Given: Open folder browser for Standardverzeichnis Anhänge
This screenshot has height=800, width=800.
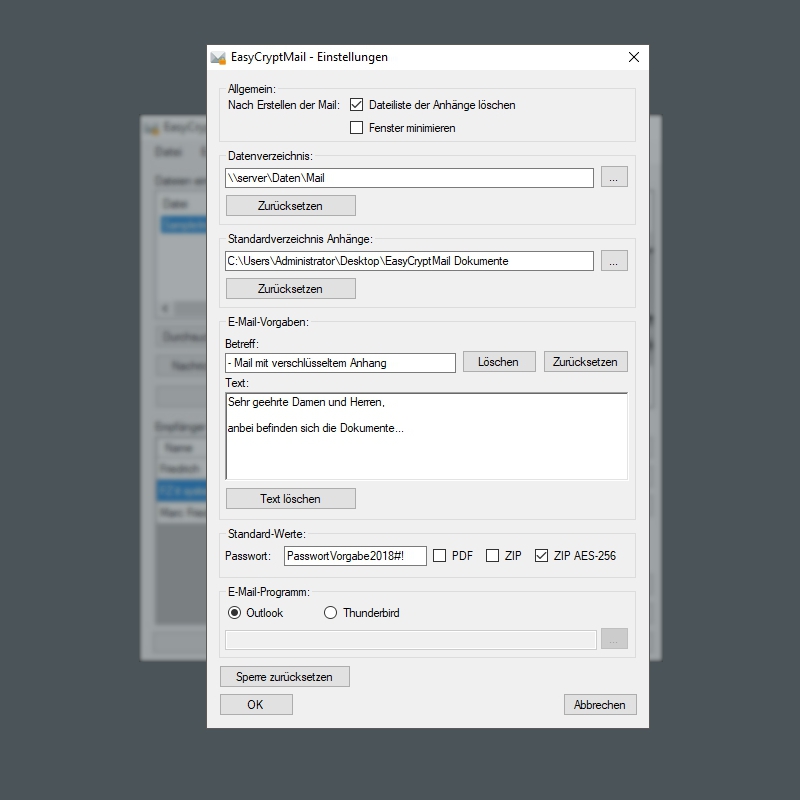Looking at the screenshot, I should point(614,261).
